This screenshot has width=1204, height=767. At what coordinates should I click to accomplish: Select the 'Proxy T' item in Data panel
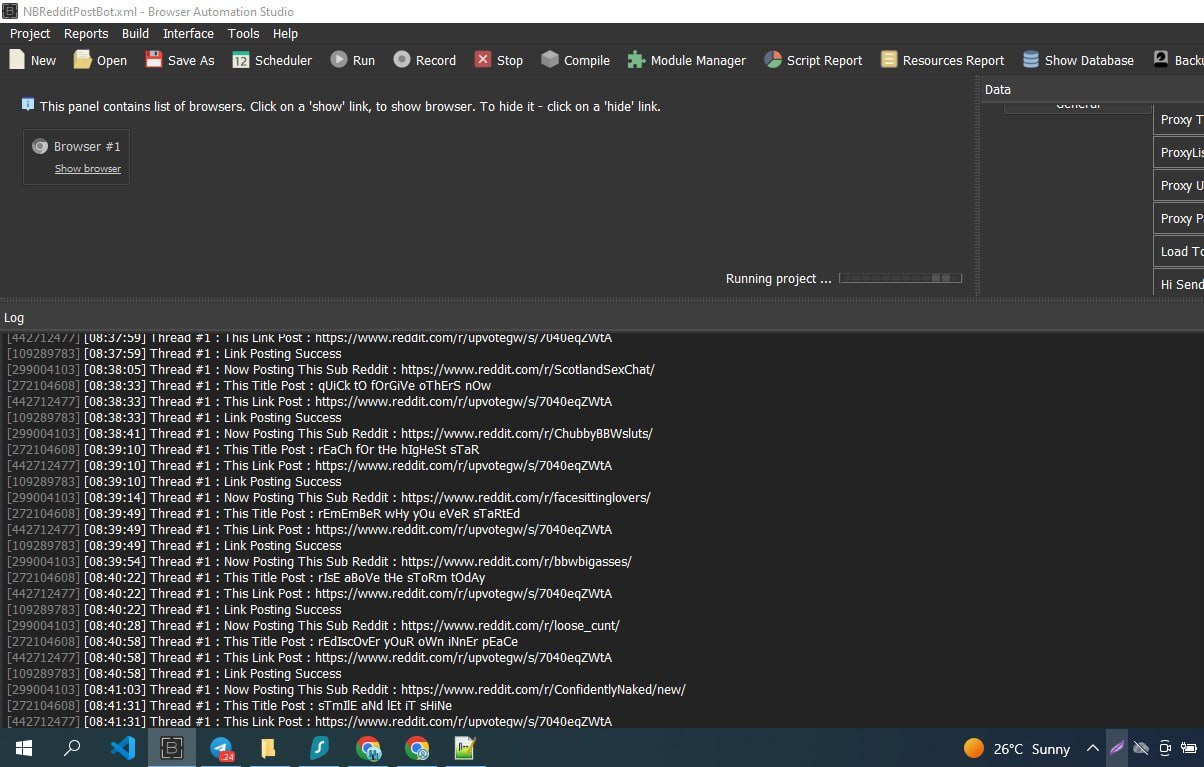tap(1179, 119)
